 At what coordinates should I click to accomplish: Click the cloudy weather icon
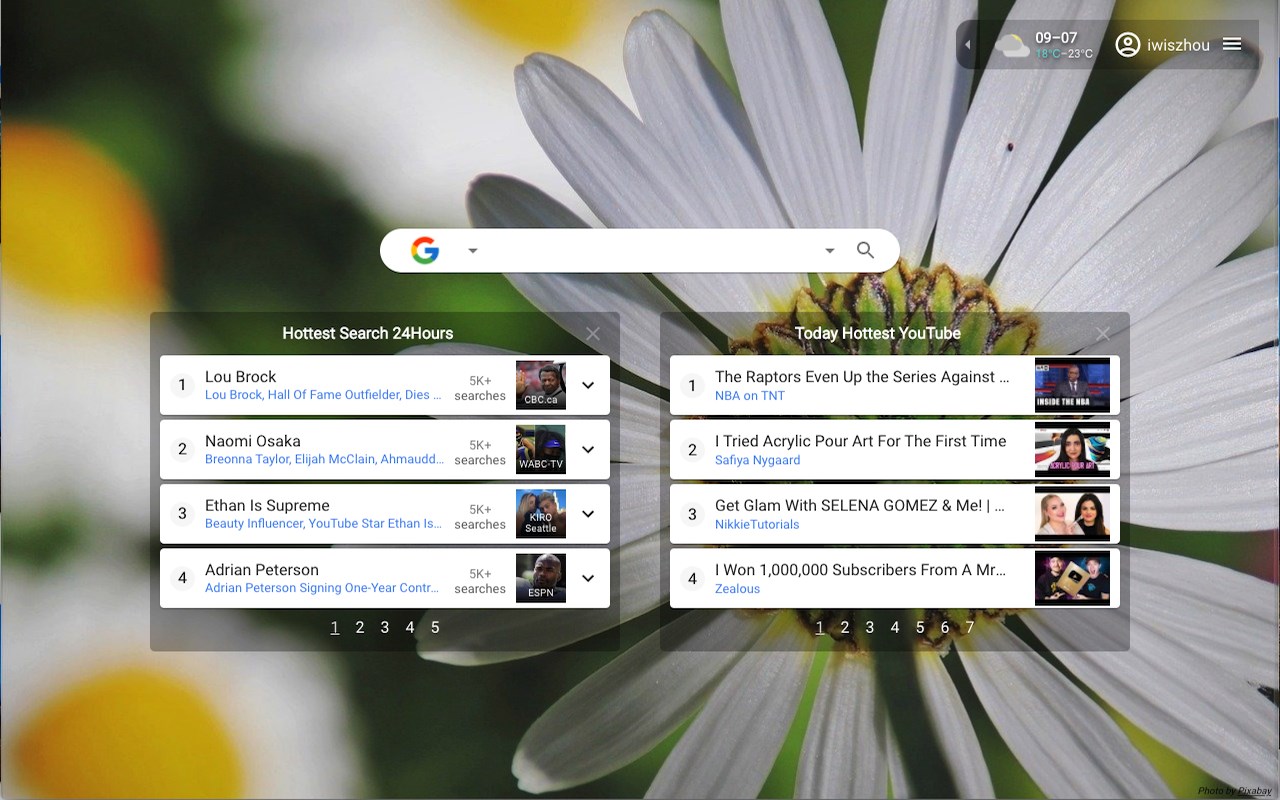pos(1013,45)
